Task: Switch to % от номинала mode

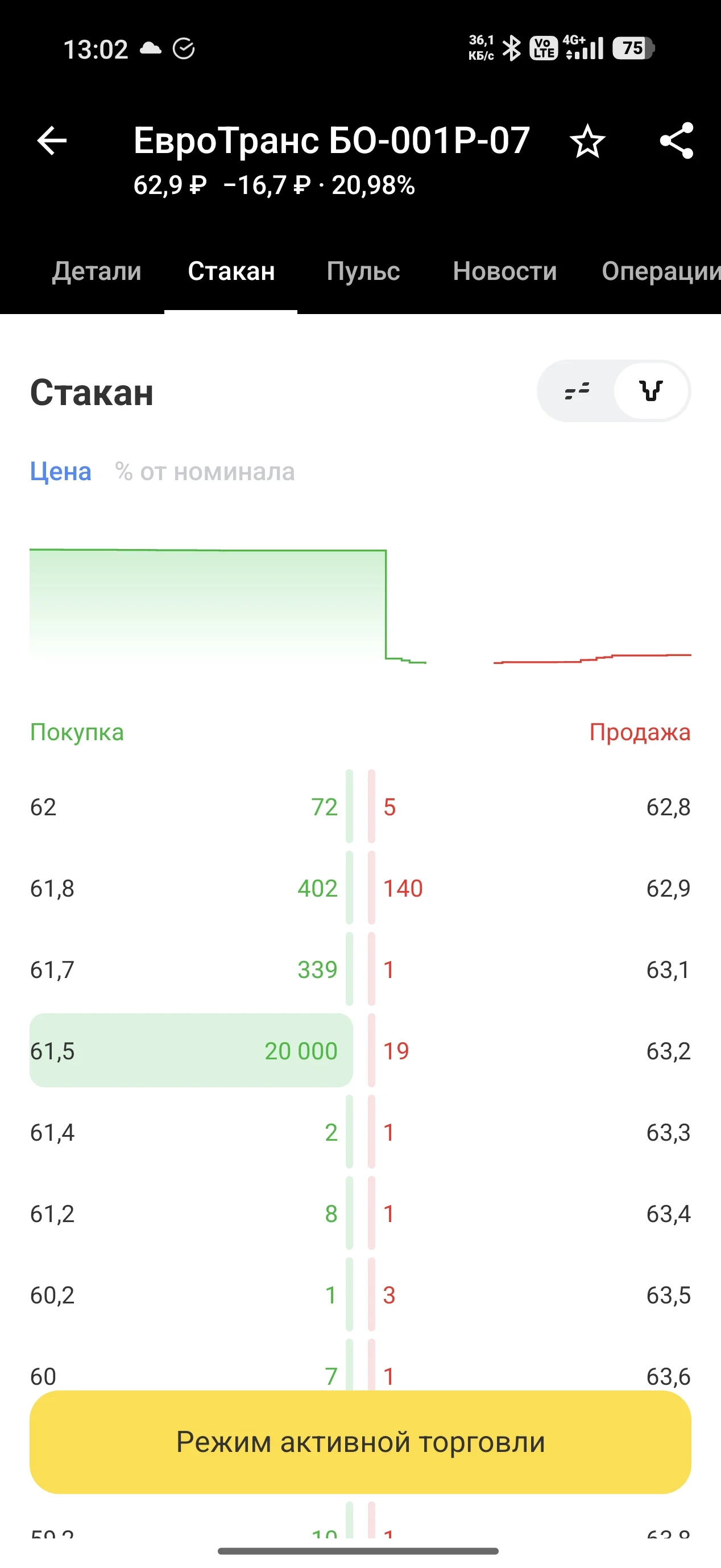Action: point(205,472)
